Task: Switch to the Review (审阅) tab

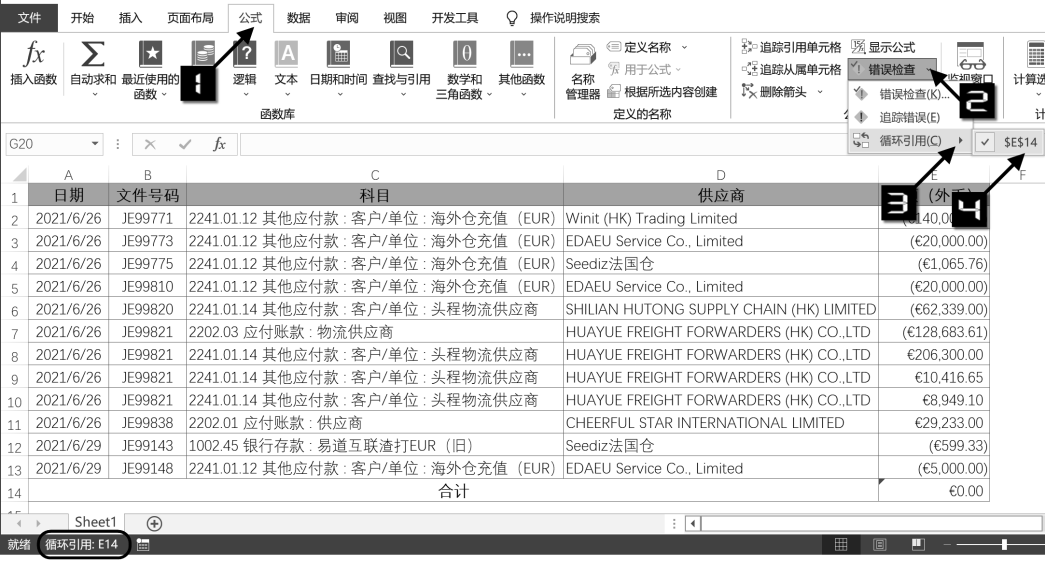Action: point(347,18)
